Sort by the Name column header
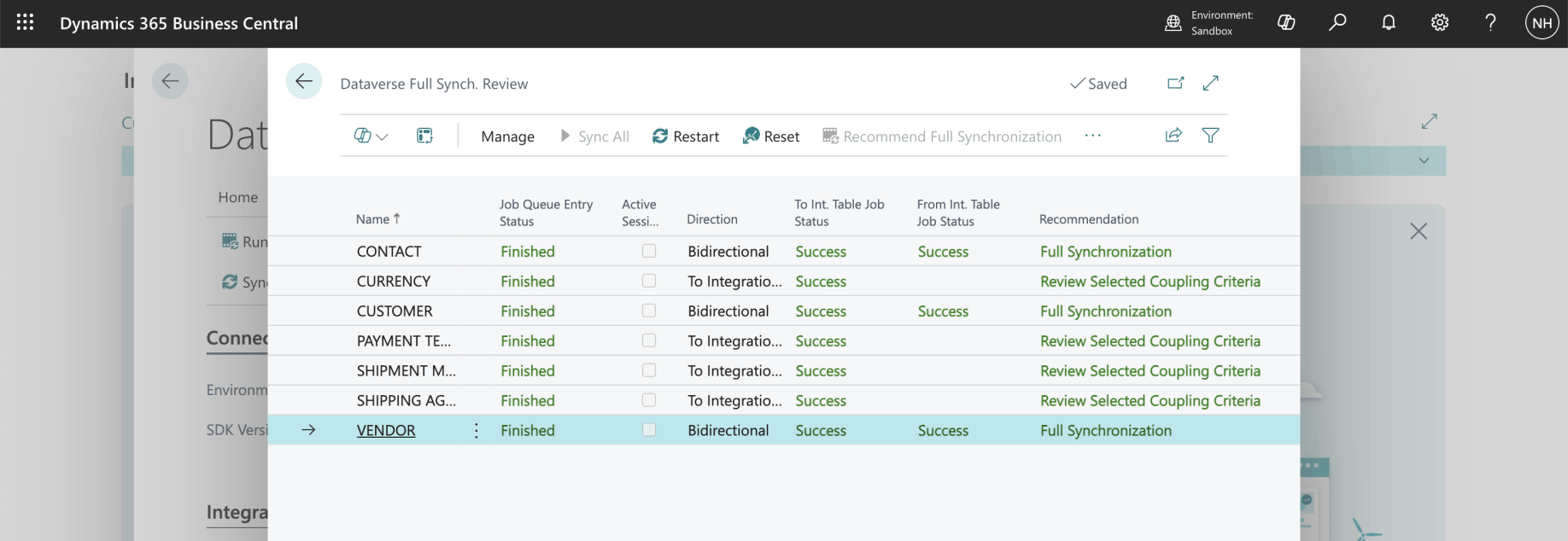The width and height of the screenshot is (1568, 541). tap(373, 219)
